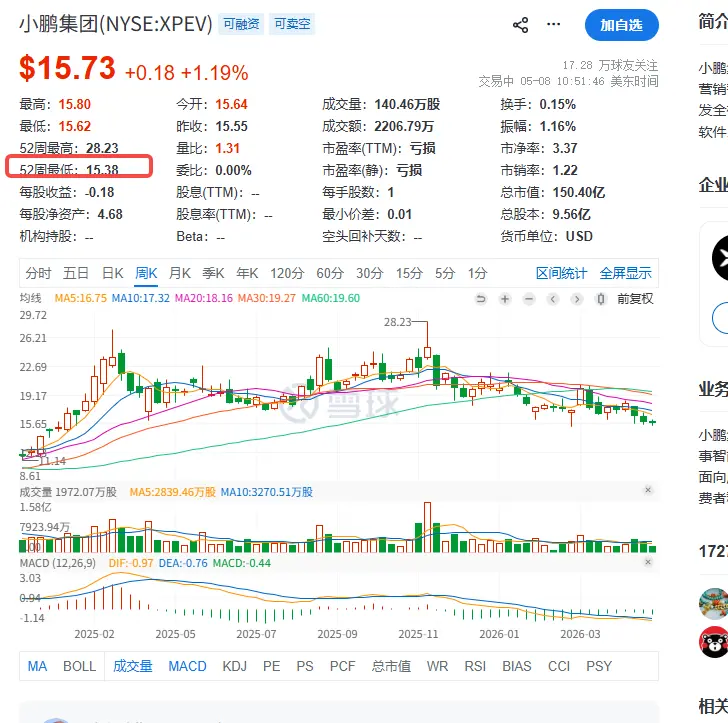Select the 120分 interval tab

coord(287,273)
